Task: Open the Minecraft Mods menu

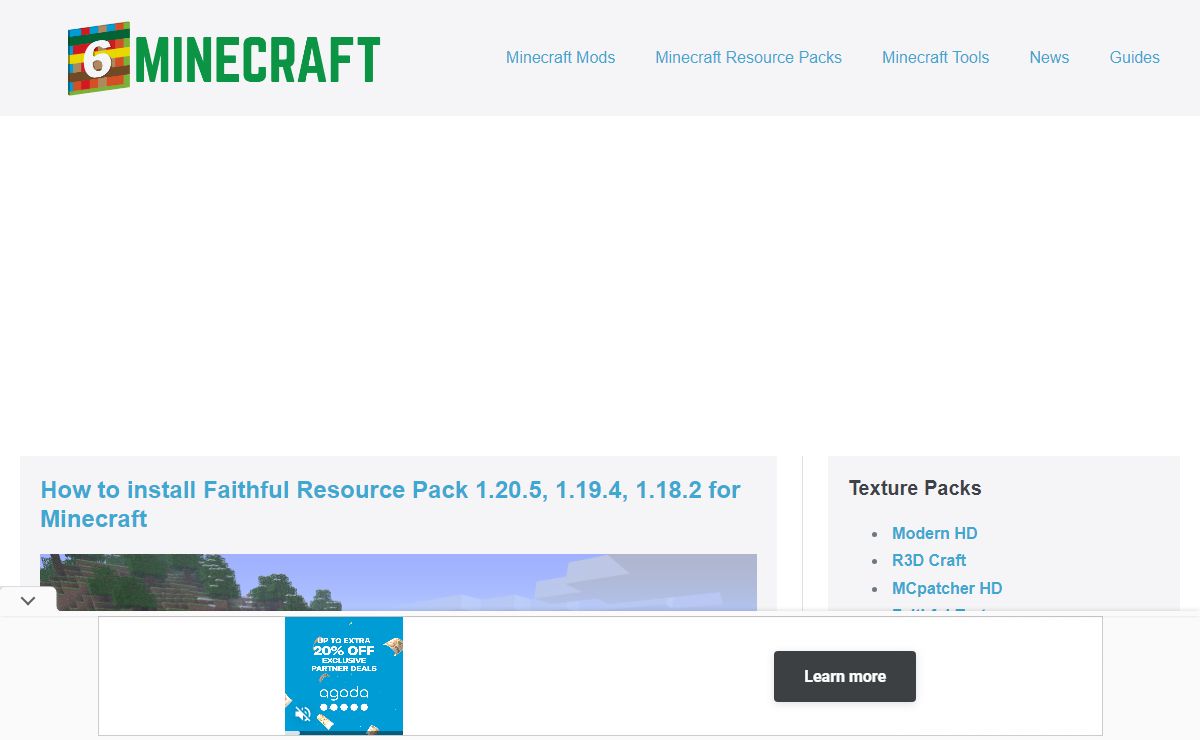Action: 560,57
